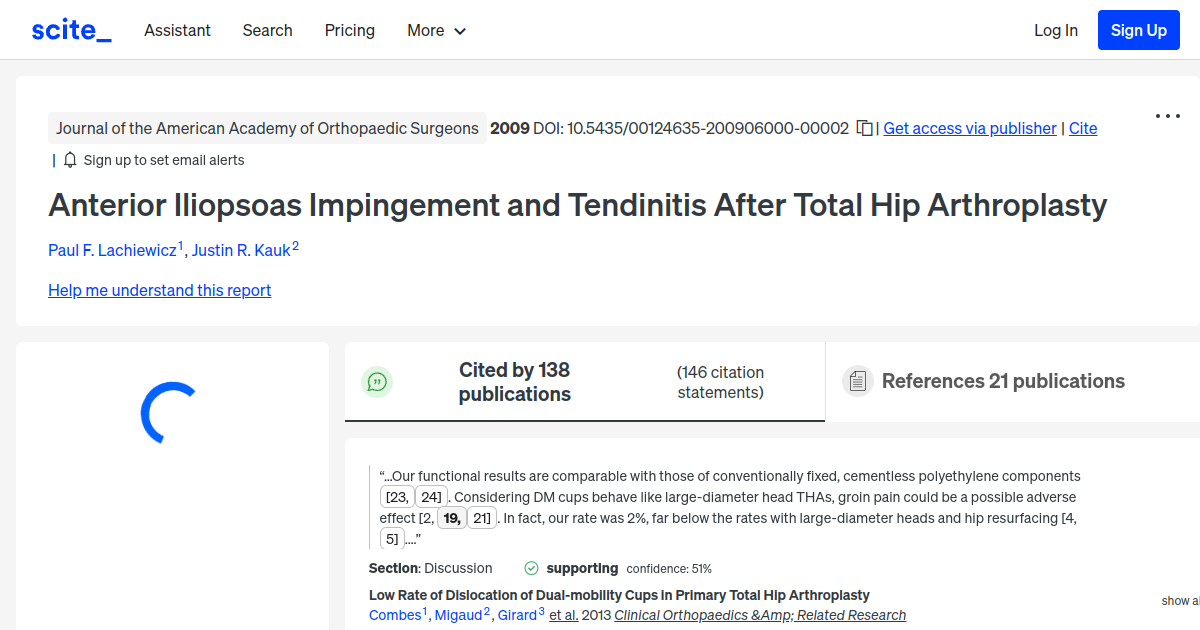Click the scite_ logo
Screen dimensions: 1200x630
point(70,29)
